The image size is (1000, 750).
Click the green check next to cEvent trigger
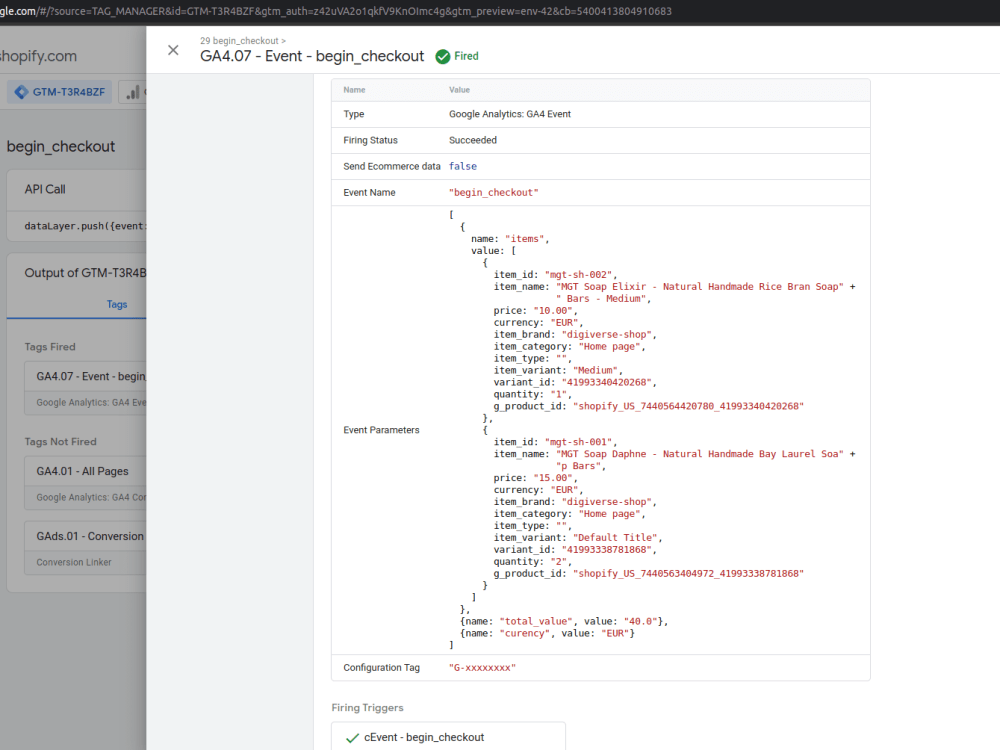pos(352,738)
